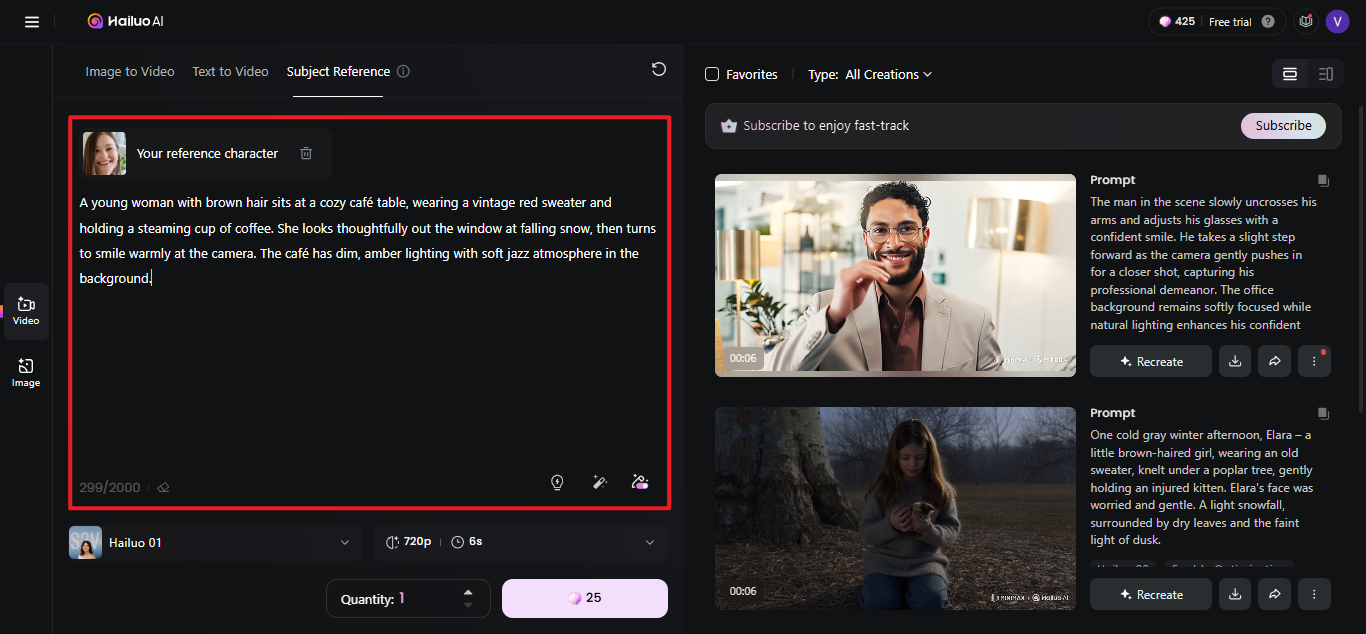Expand the Type: All Creations dropdown
Image resolution: width=1366 pixels, height=634 pixels.
869,74
